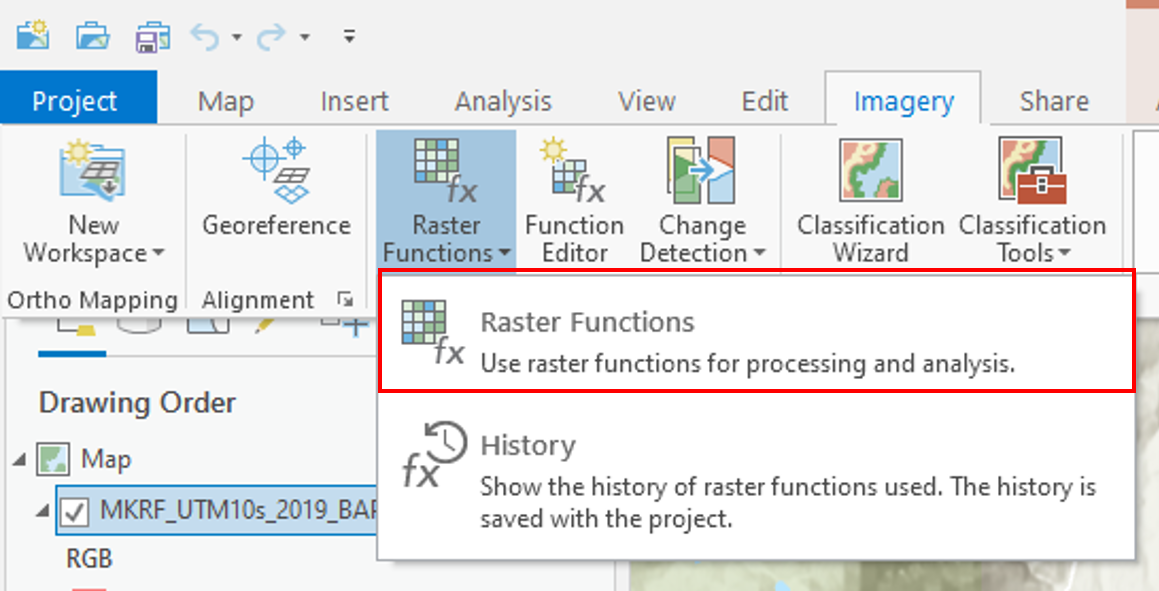This screenshot has width=1159, height=591.
Task: Open the Project tab
Action: [75, 101]
